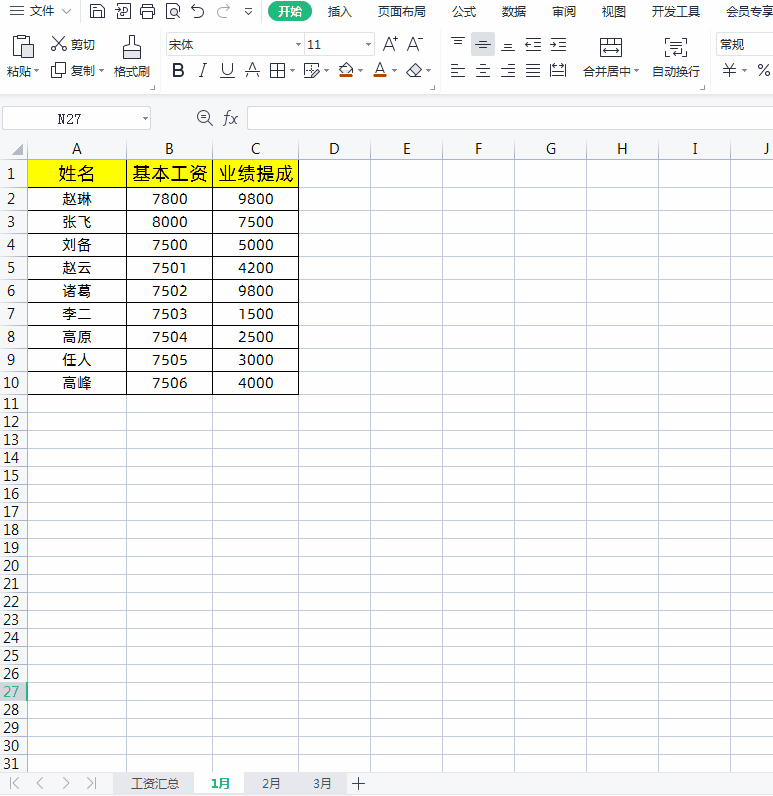Open the 粘贴 paste options dropdown
The image size is (773, 796).
tap(37, 71)
